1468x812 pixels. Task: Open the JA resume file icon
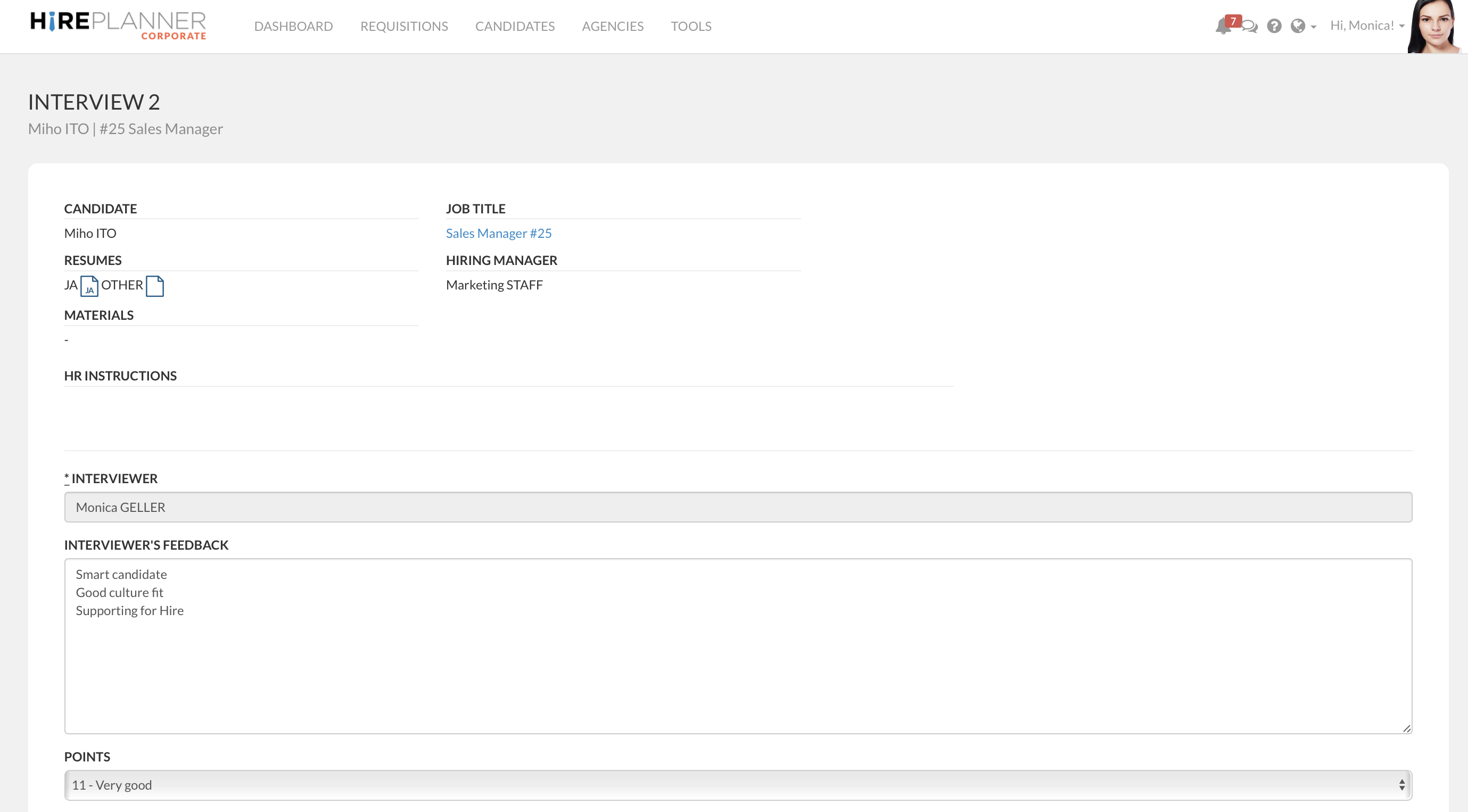[x=89, y=286]
